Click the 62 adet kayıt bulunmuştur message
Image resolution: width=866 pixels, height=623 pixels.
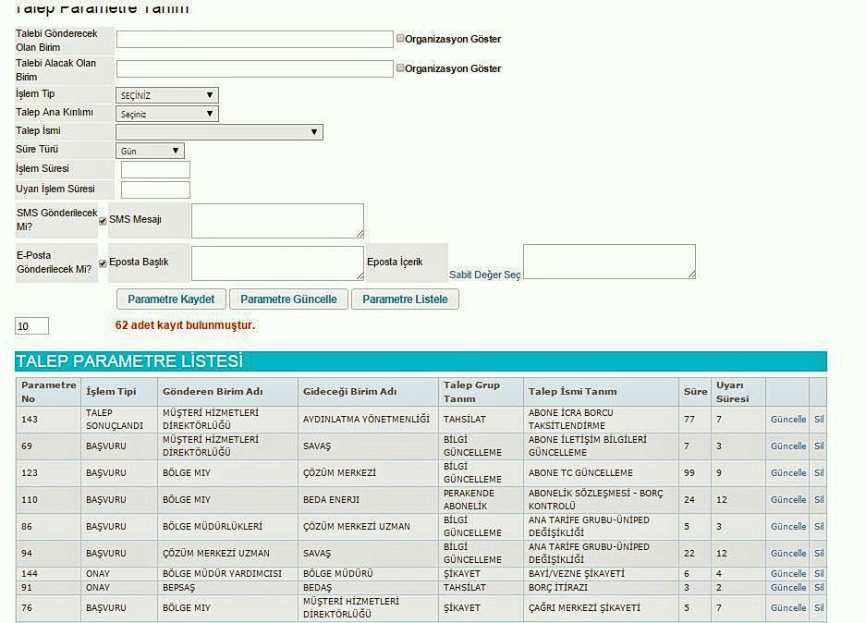pos(185,325)
